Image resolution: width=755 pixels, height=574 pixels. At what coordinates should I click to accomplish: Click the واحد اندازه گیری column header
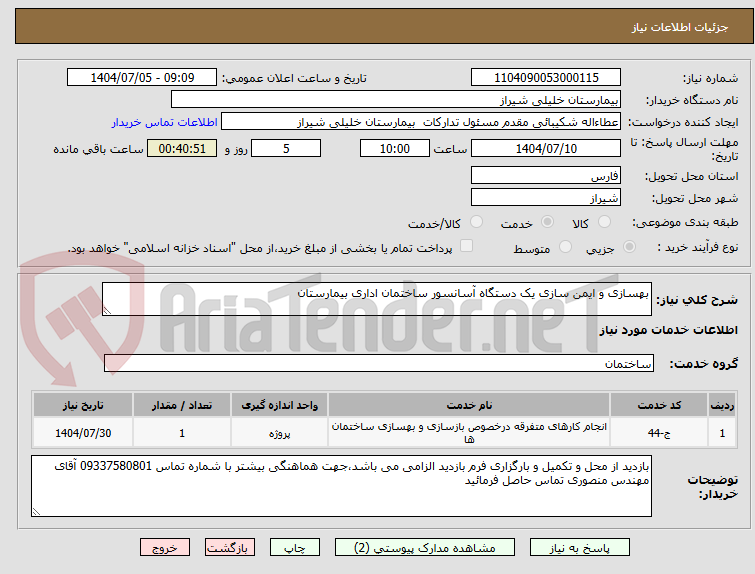coord(279,405)
